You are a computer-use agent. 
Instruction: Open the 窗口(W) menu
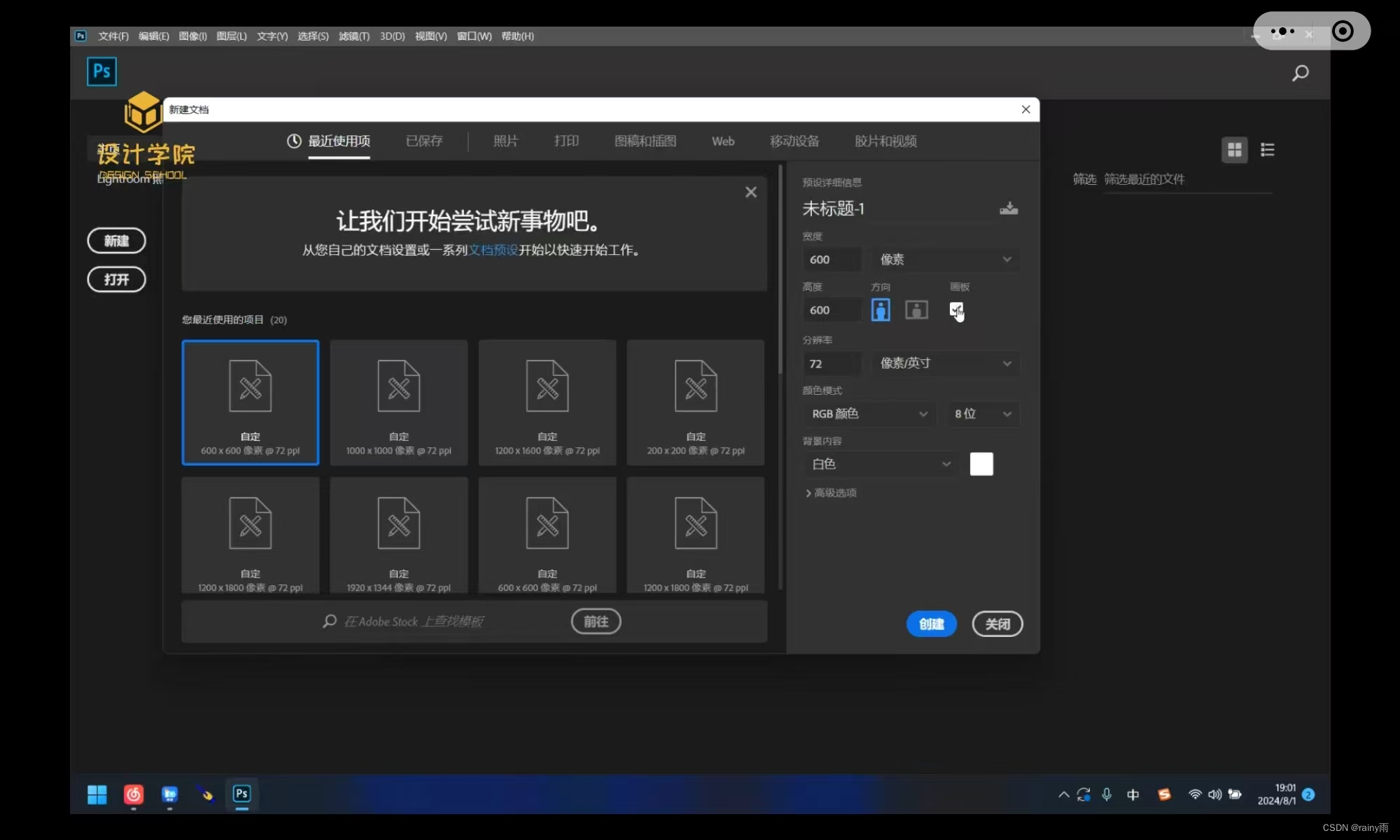474,36
